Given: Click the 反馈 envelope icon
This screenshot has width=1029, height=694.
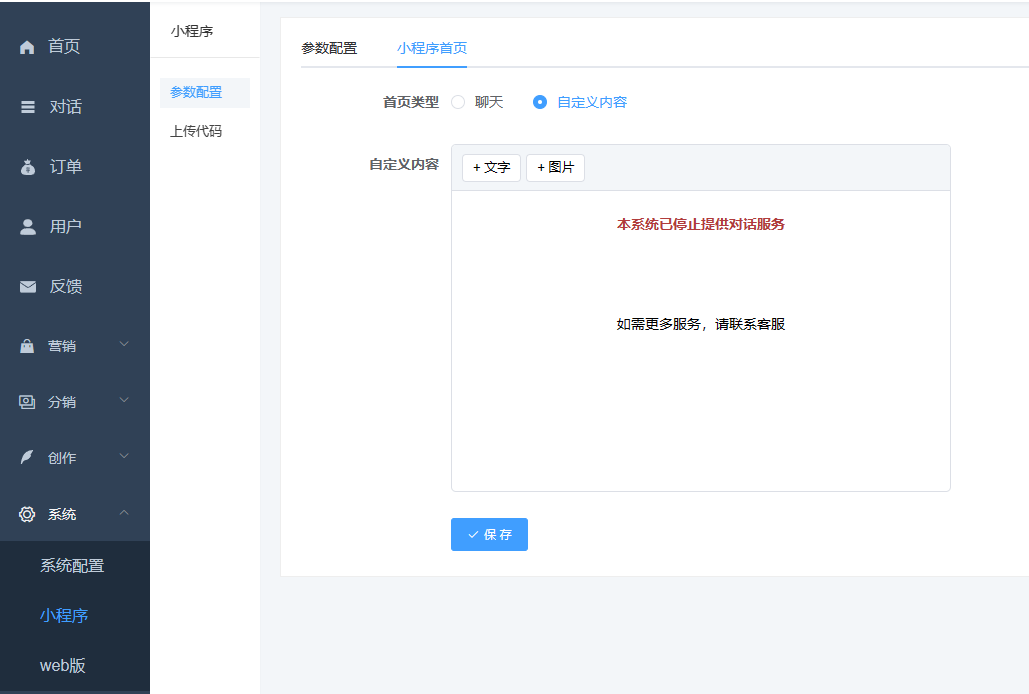Looking at the screenshot, I should click(26, 286).
